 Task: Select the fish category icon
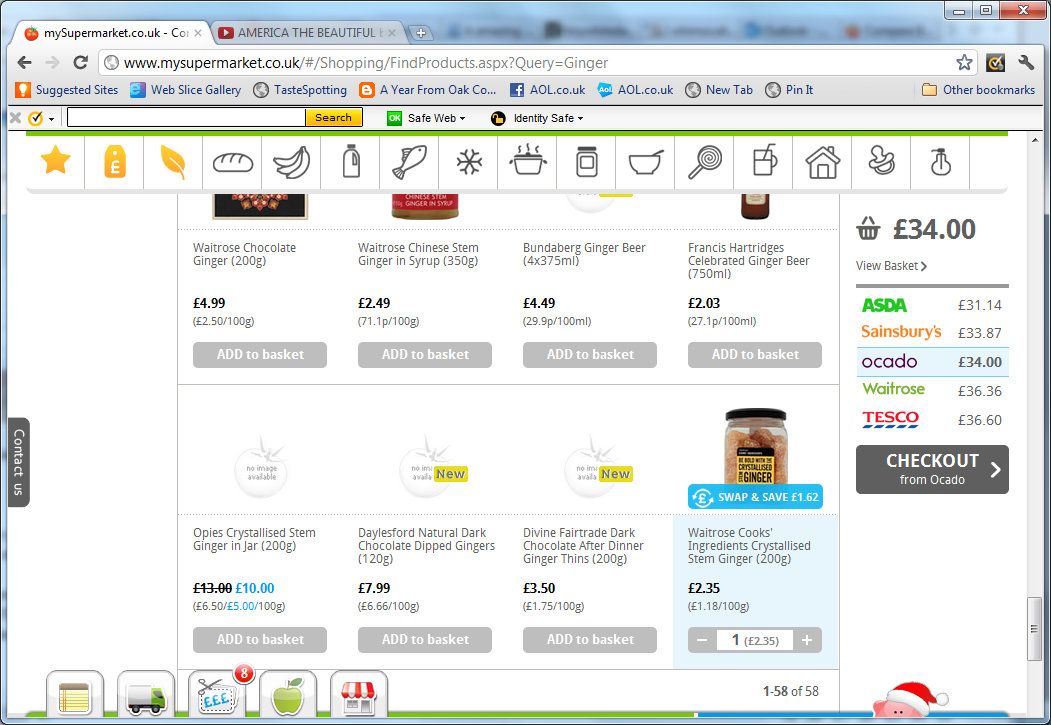pos(410,161)
